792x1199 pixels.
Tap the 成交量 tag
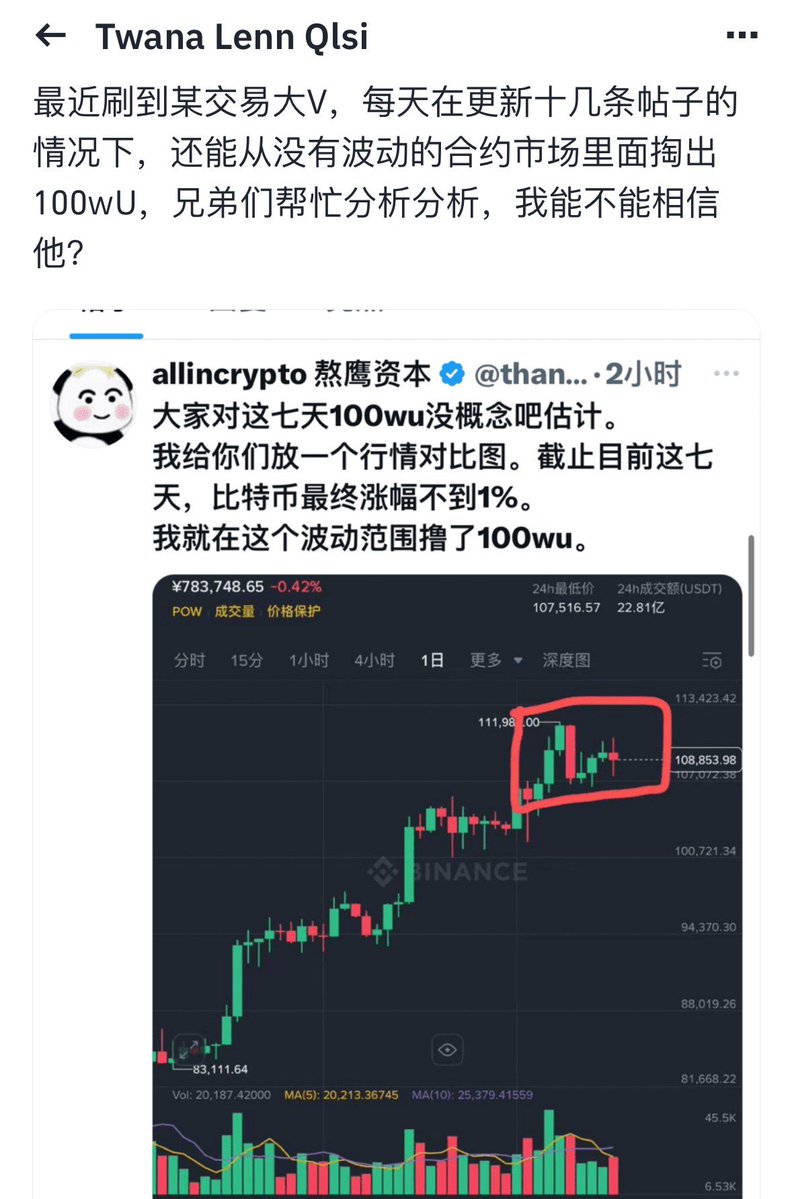click(234, 611)
